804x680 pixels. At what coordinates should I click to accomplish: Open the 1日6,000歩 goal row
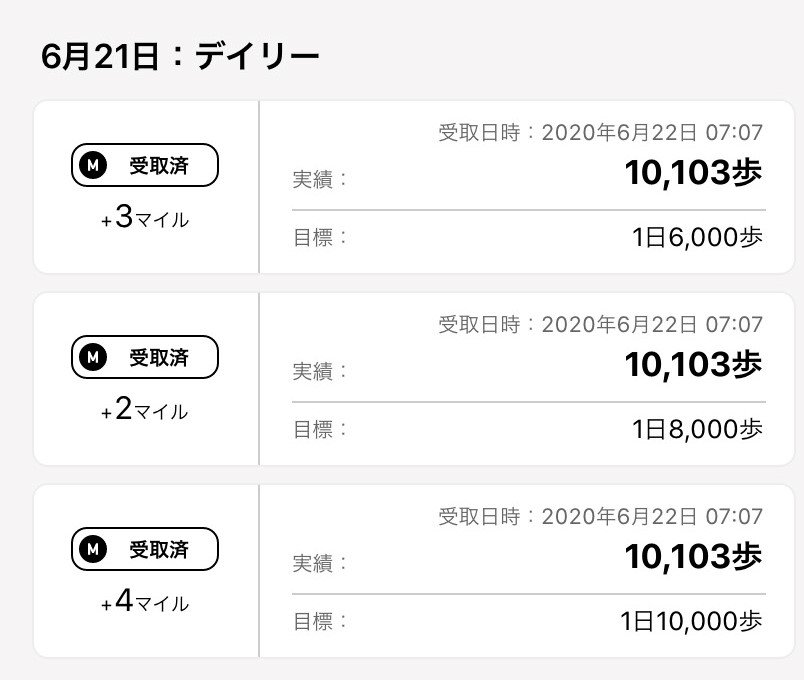(528, 237)
